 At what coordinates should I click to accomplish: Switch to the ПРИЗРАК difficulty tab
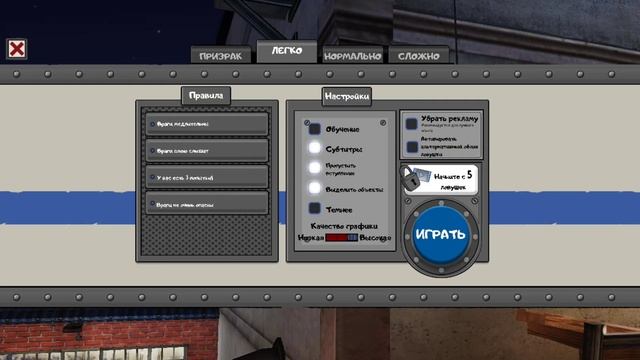click(x=220, y=56)
